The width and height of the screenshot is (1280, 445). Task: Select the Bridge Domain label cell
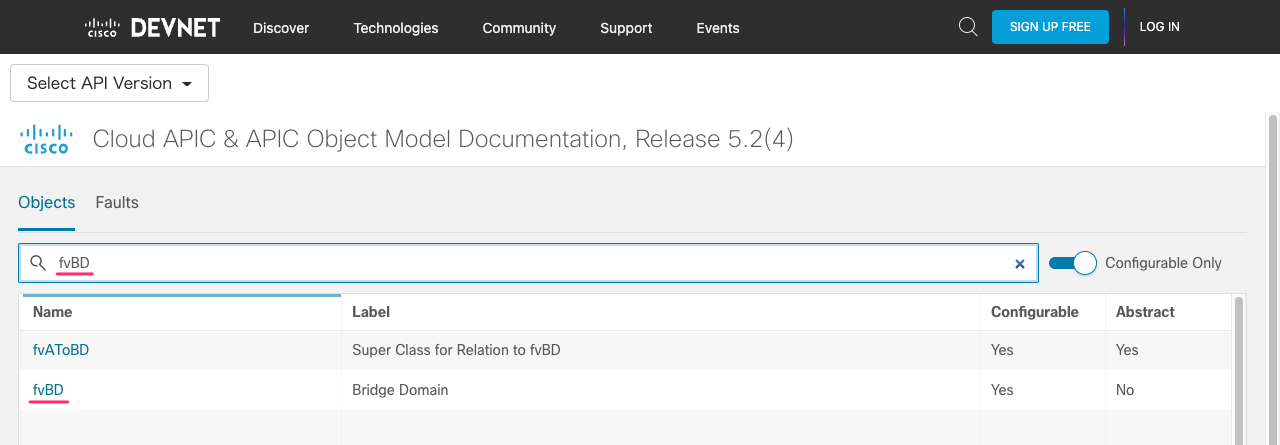tap(400, 390)
